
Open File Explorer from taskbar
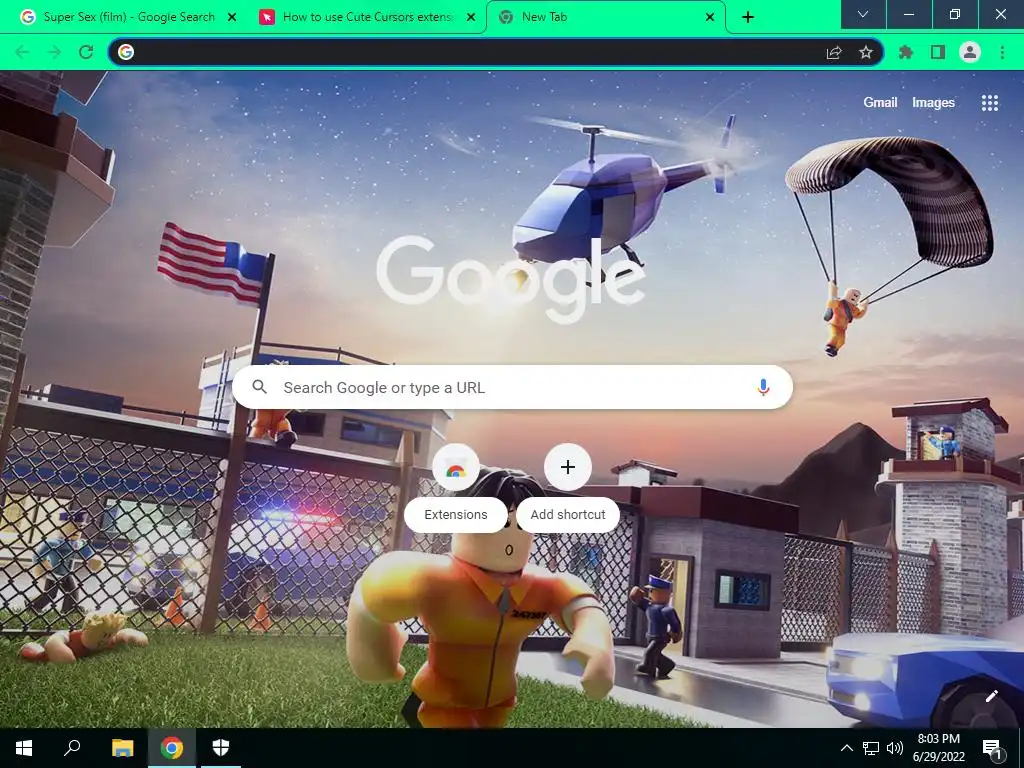point(122,748)
